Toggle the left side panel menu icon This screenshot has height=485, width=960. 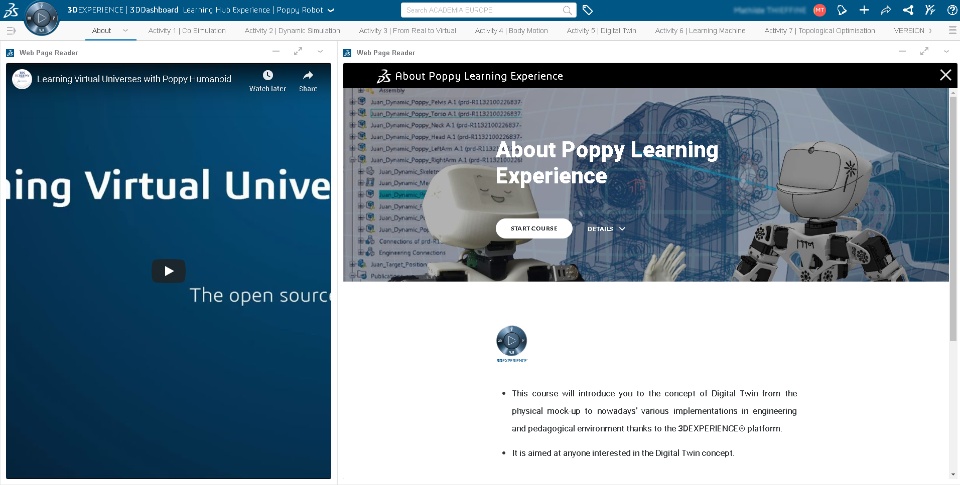10,31
